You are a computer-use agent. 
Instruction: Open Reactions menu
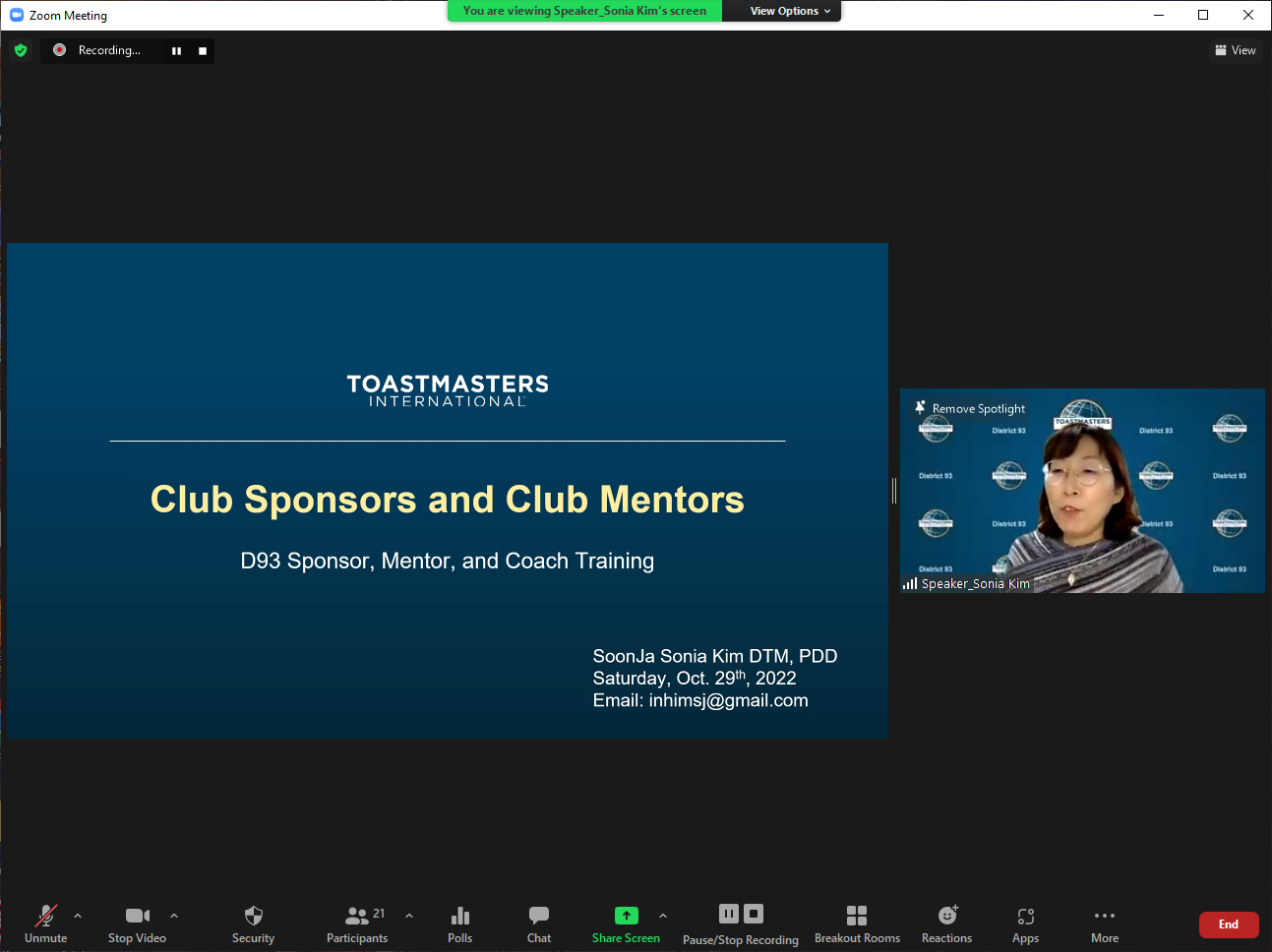point(947,923)
